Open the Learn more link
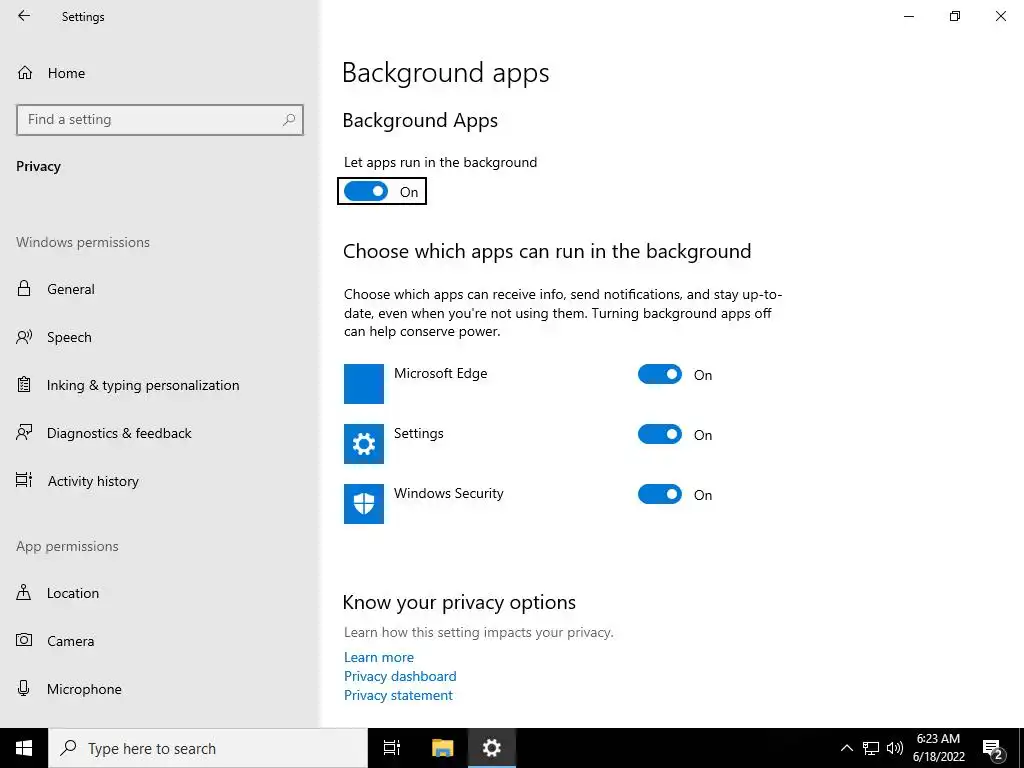The width and height of the screenshot is (1024, 768). [x=379, y=658]
